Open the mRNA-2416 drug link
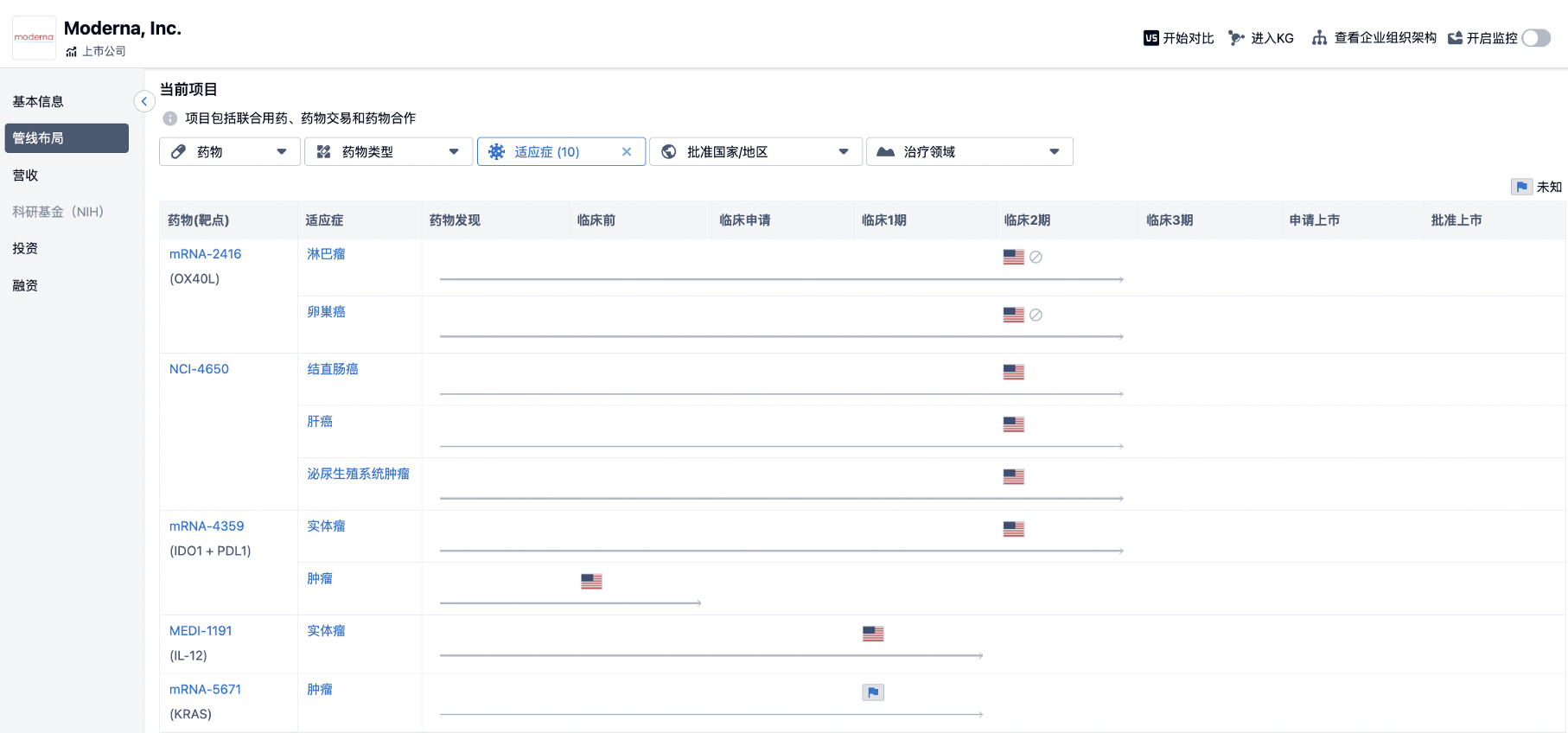Viewport: 1568px width, 733px height. point(205,254)
